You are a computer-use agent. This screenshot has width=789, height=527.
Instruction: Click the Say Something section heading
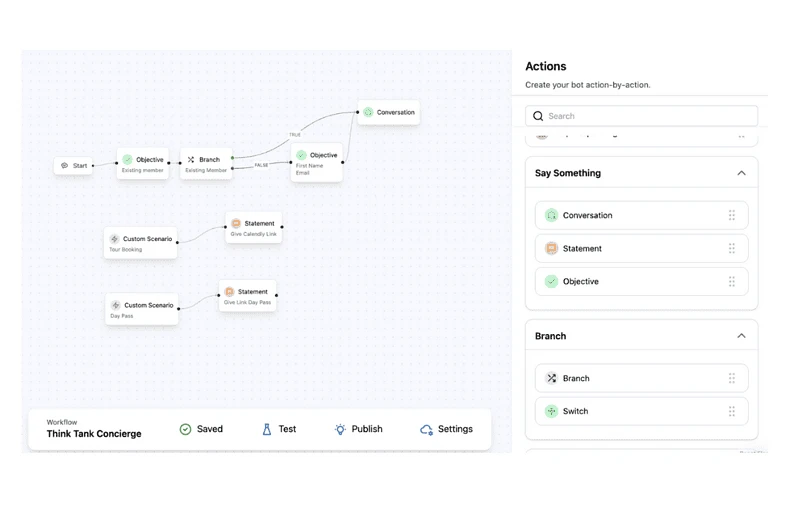click(568, 173)
